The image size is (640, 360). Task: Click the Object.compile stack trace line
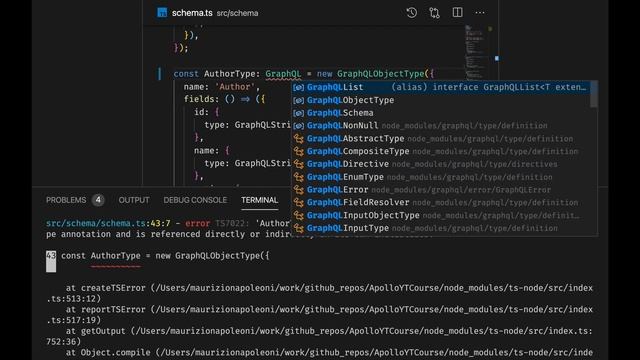pyautogui.click(x=329, y=353)
